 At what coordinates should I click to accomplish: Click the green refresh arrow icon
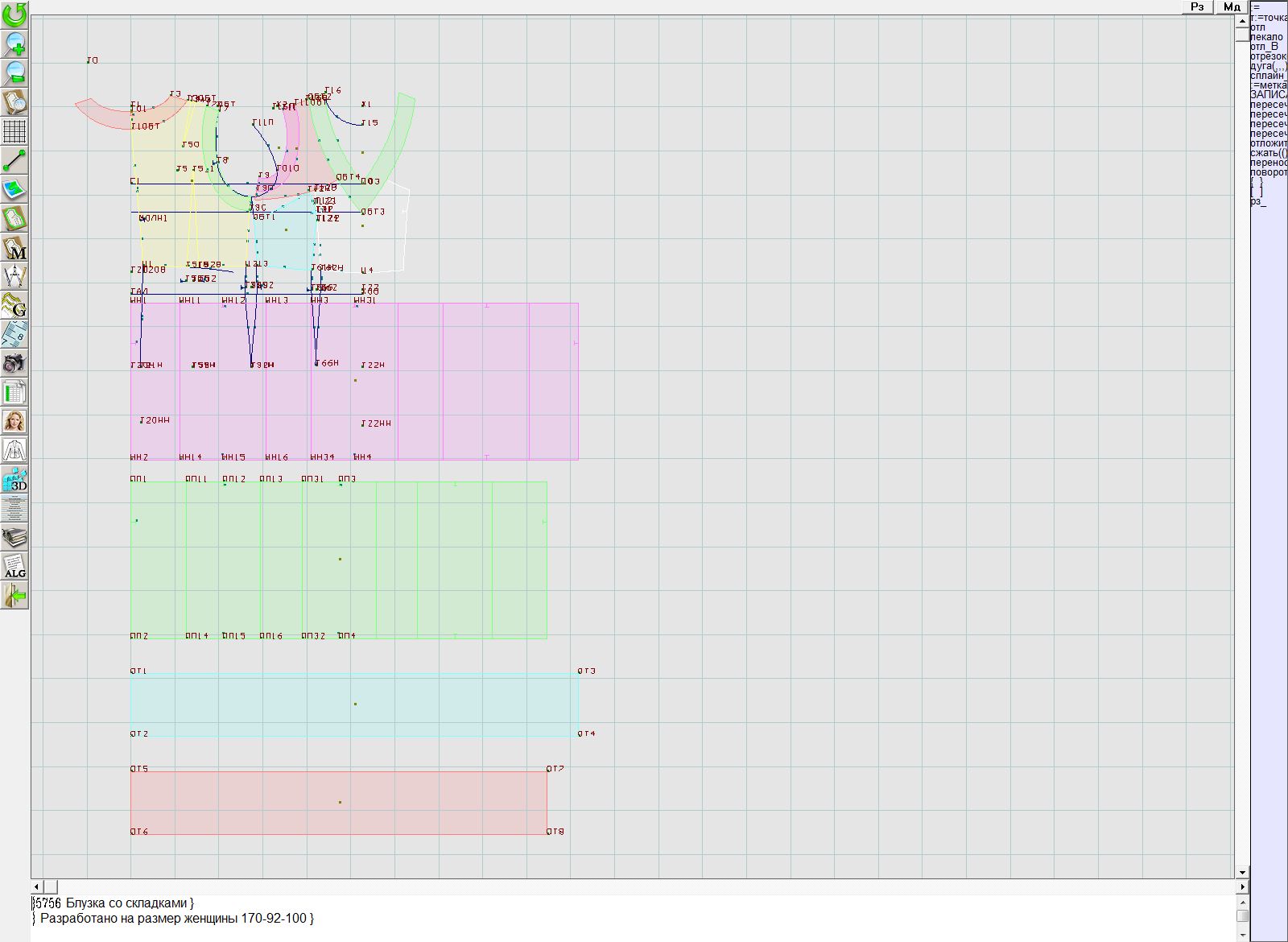pos(14,14)
